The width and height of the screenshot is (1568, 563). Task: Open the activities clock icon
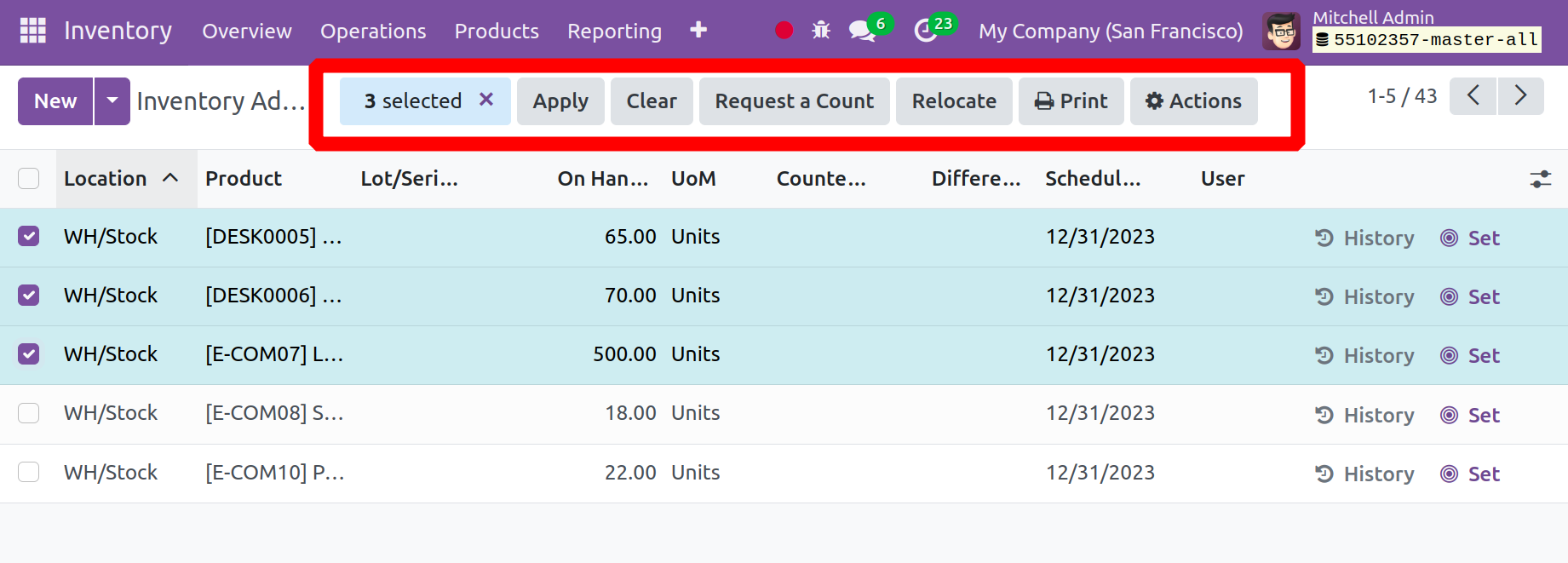(x=926, y=32)
